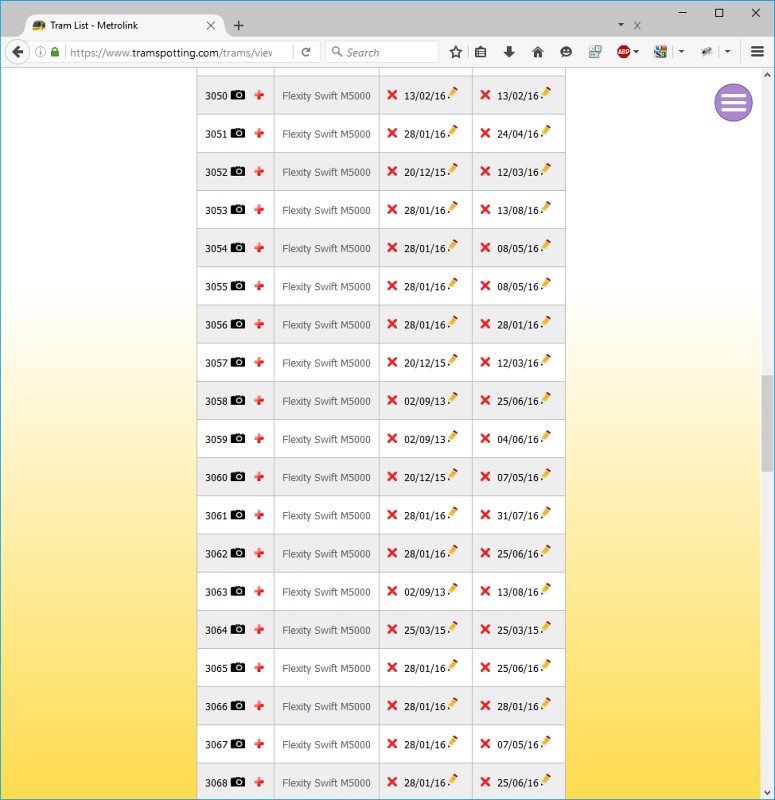Open Adblock Plus dropdown arrow

(636, 52)
